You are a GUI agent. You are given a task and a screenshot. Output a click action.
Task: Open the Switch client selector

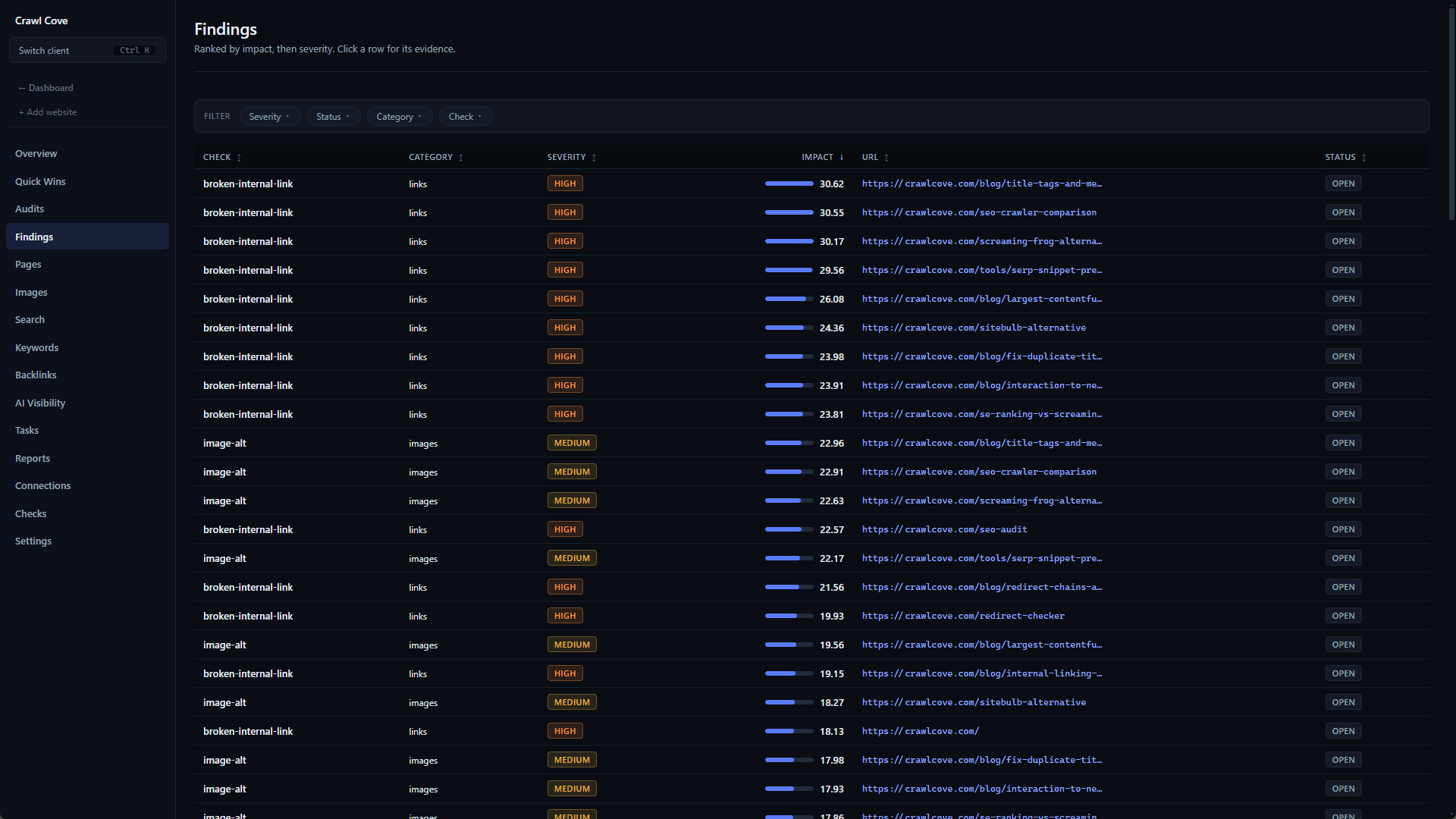tap(87, 50)
